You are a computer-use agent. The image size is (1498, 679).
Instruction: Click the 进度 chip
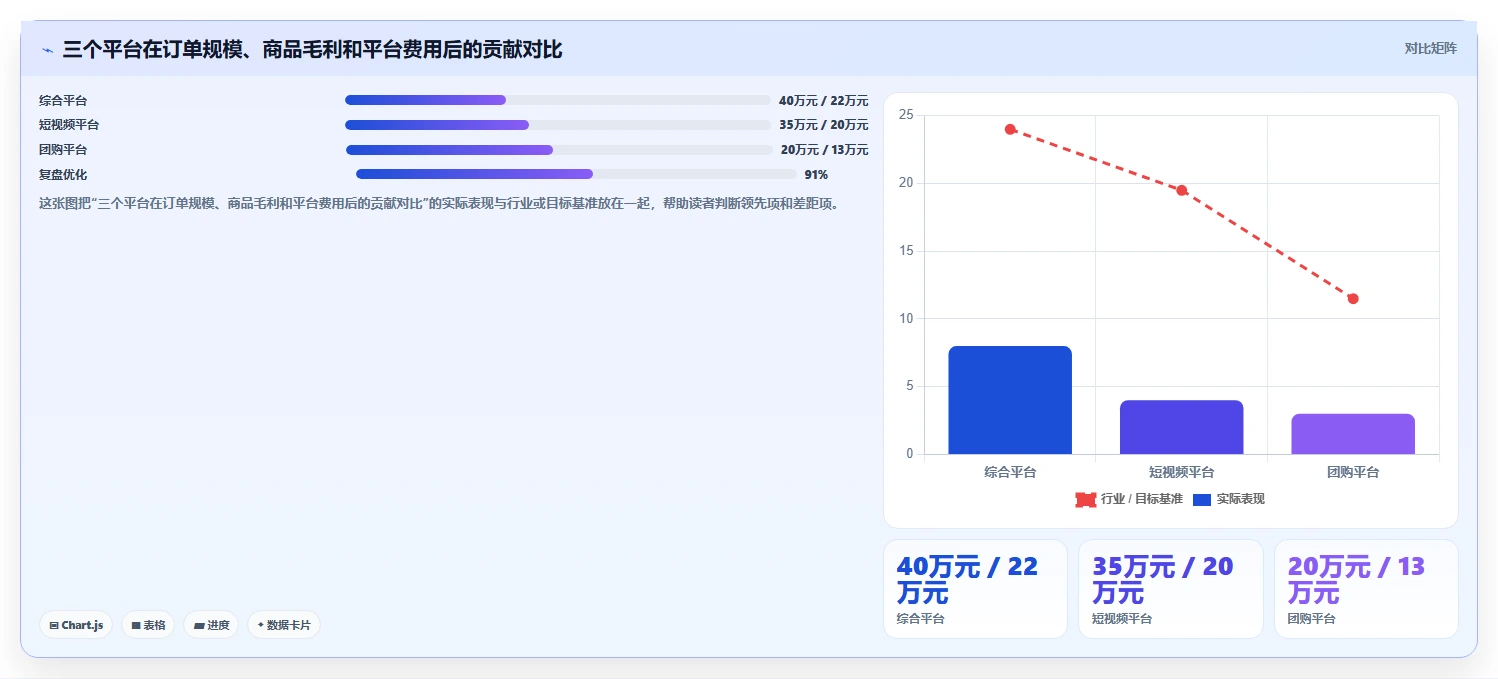click(x=211, y=625)
